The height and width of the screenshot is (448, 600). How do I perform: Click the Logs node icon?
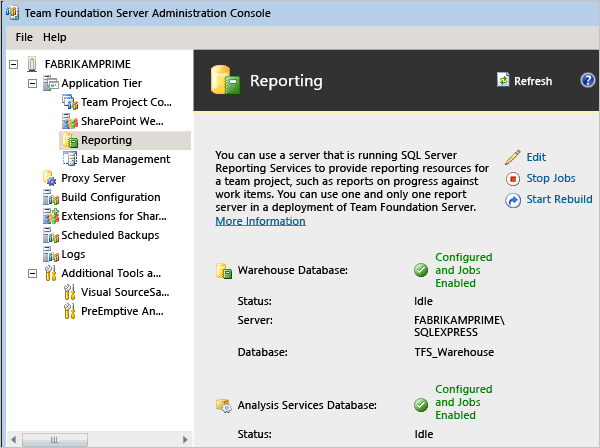click(x=50, y=254)
